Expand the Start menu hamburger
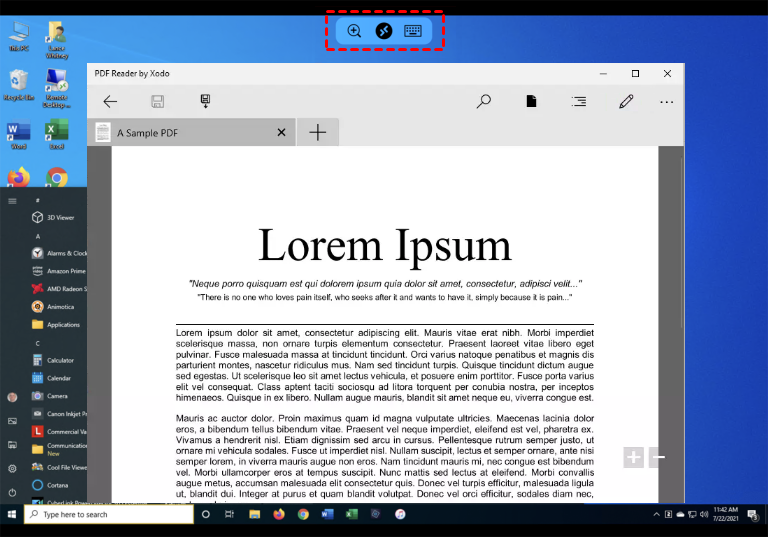The width and height of the screenshot is (768, 537). pyautogui.click(x=12, y=200)
